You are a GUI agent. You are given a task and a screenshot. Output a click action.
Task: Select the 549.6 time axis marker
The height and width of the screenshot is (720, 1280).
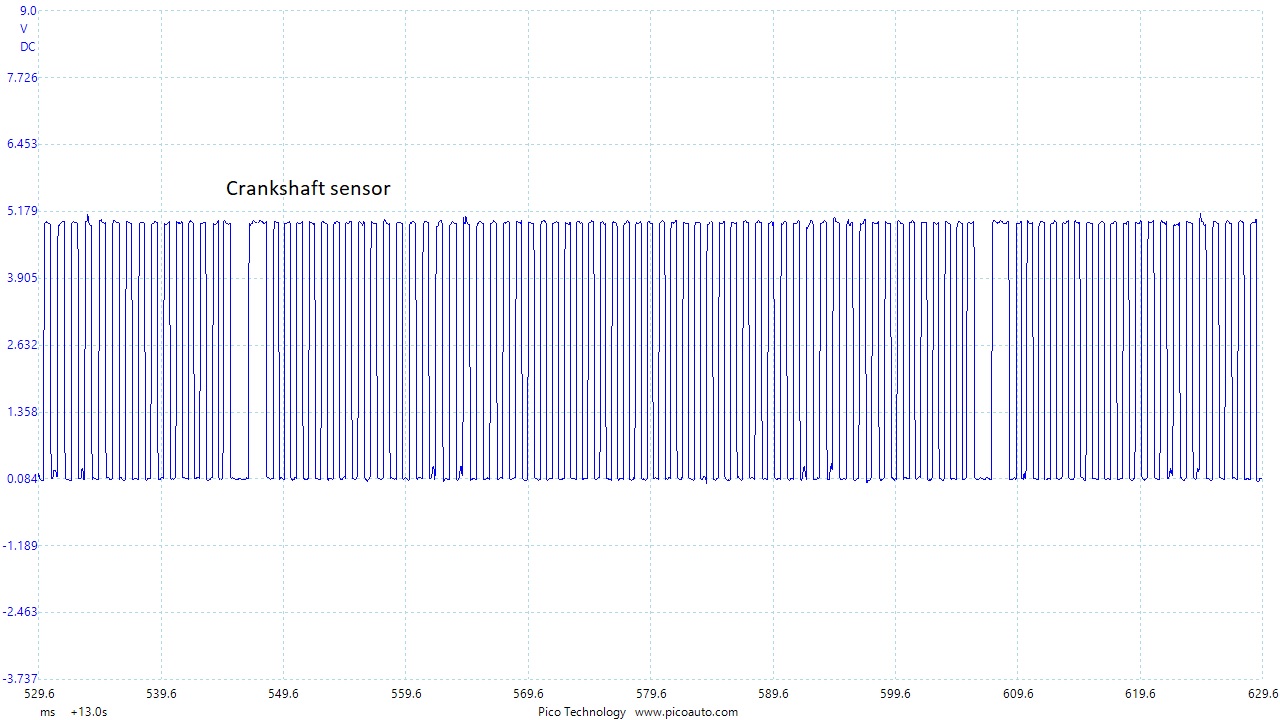(x=283, y=694)
